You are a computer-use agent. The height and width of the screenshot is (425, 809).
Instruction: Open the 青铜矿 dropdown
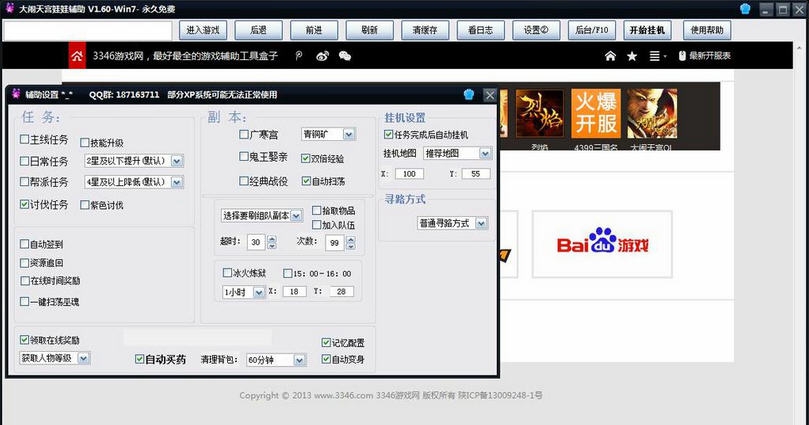328,134
